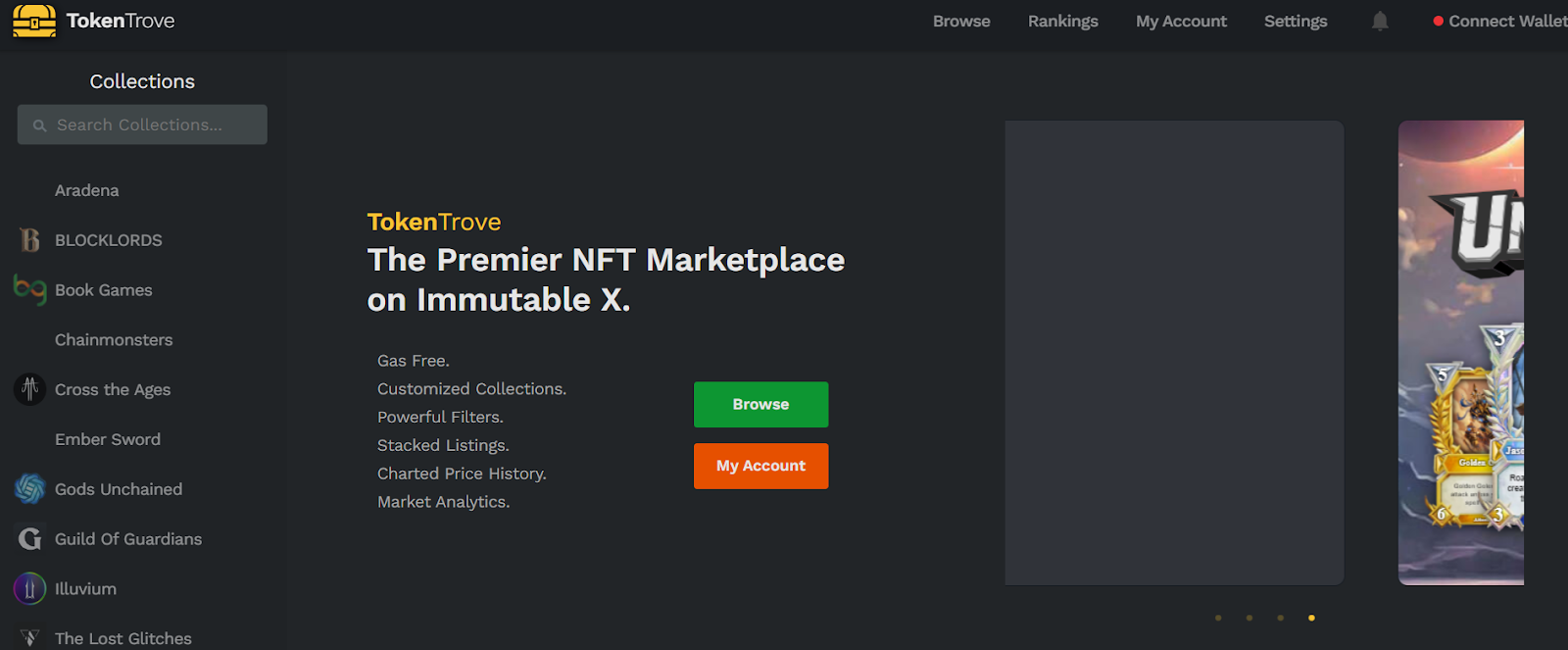The width and height of the screenshot is (1568, 650).
Task: Click the BLOCKLORDS collection icon
Action: tap(30, 240)
